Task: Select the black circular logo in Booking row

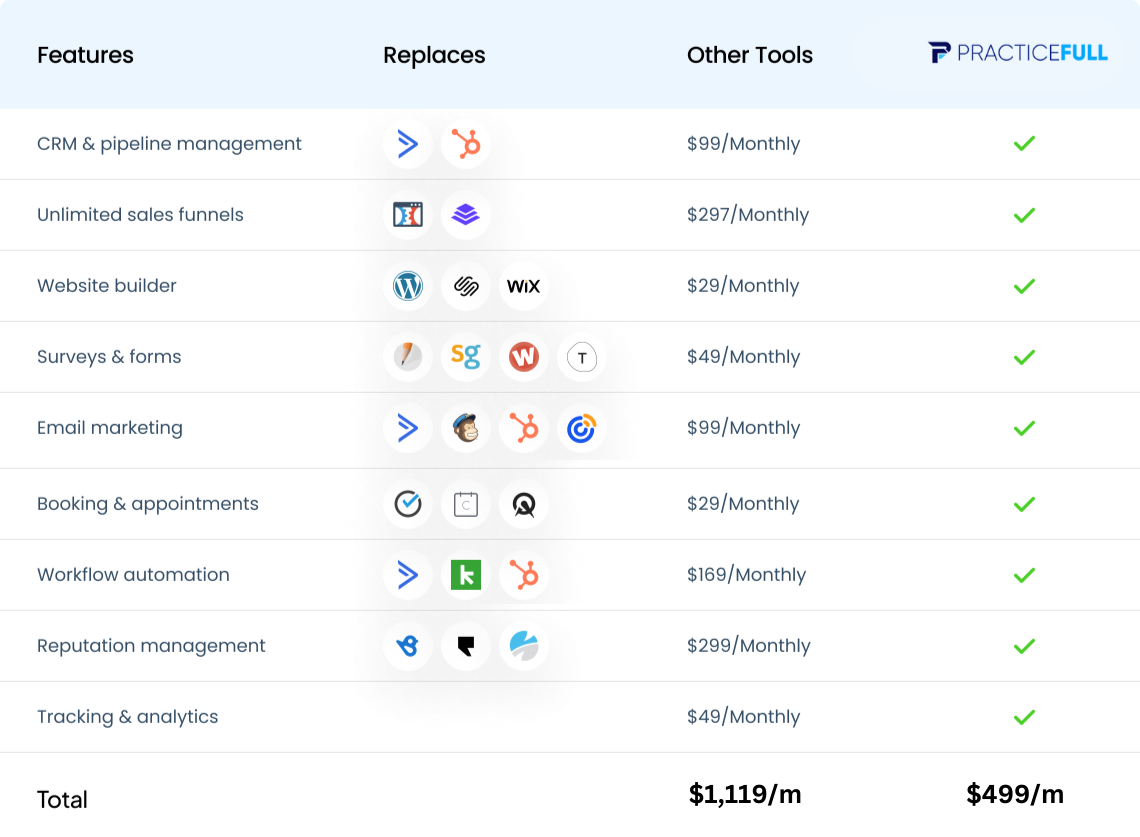Action: coord(523,504)
